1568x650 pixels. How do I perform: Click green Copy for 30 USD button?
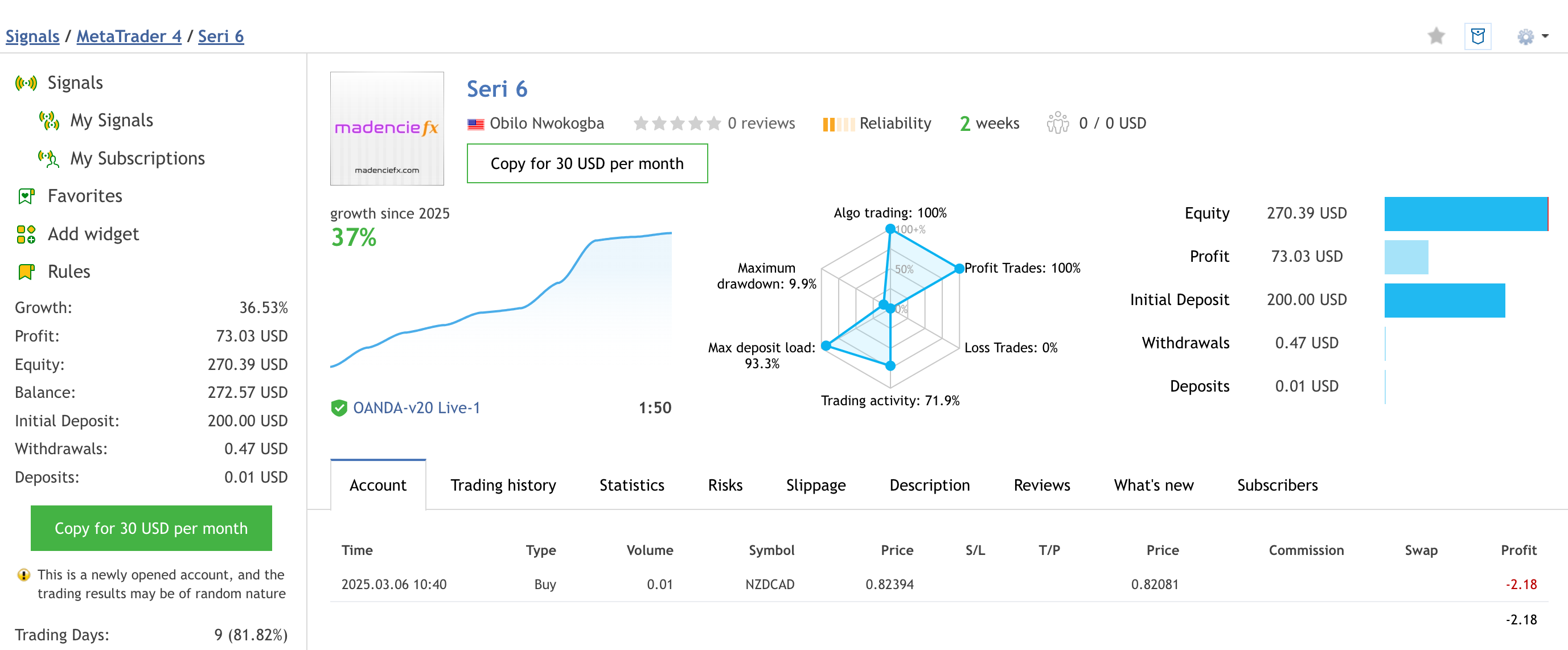click(151, 528)
